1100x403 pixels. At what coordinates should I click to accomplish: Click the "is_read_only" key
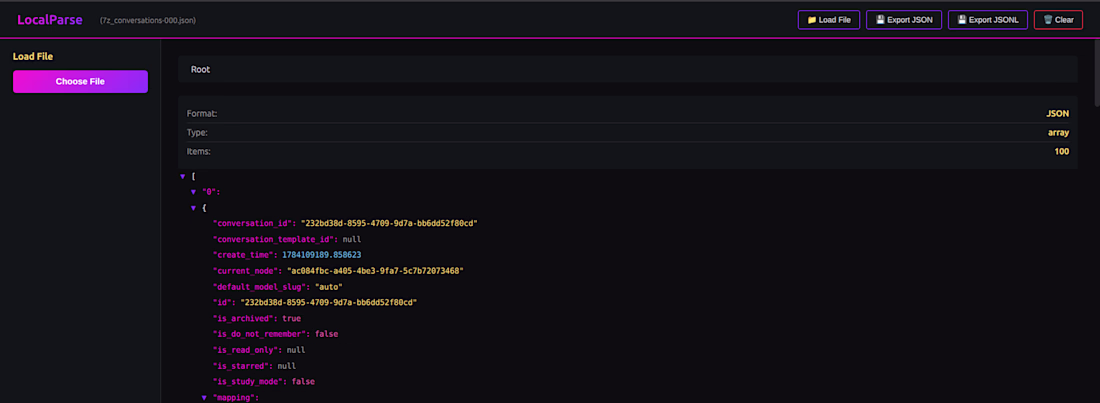247,350
